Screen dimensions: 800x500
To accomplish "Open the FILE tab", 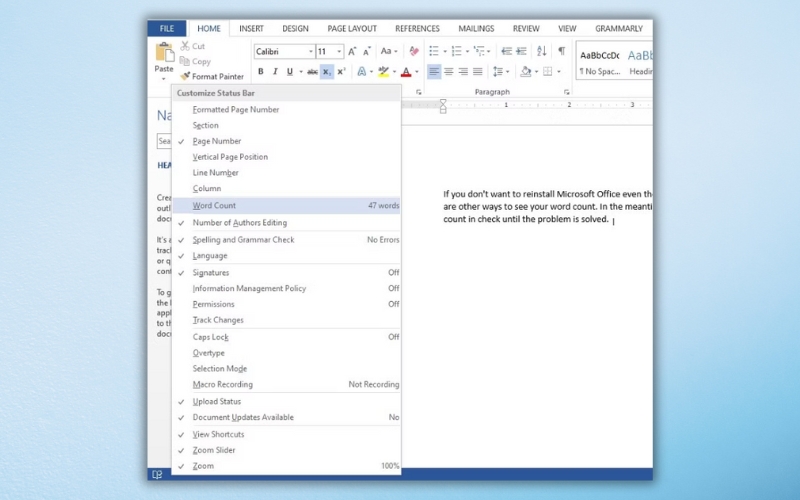I will pyautogui.click(x=167, y=29).
